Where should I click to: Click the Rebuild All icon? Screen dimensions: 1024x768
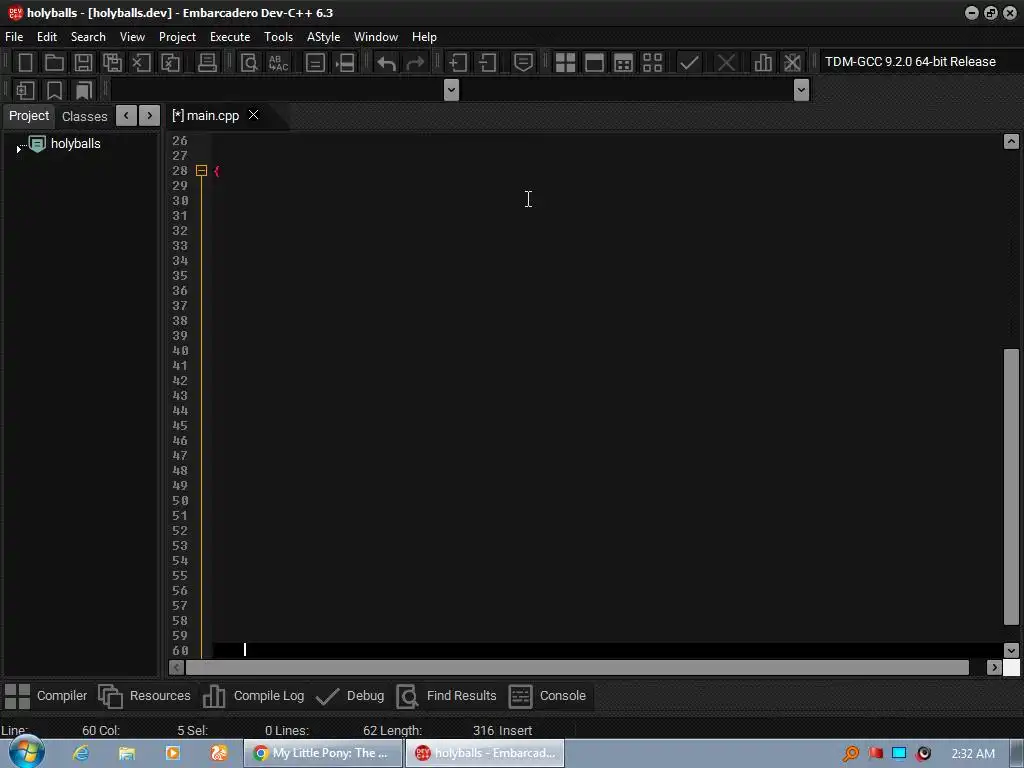(x=652, y=63)
